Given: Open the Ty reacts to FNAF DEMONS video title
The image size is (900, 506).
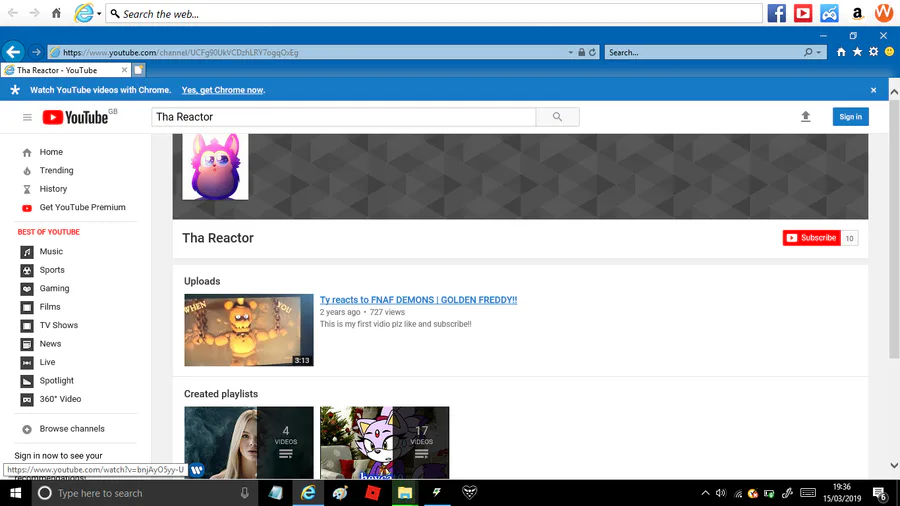Looking at the screenshot, I should pos(418,299).
